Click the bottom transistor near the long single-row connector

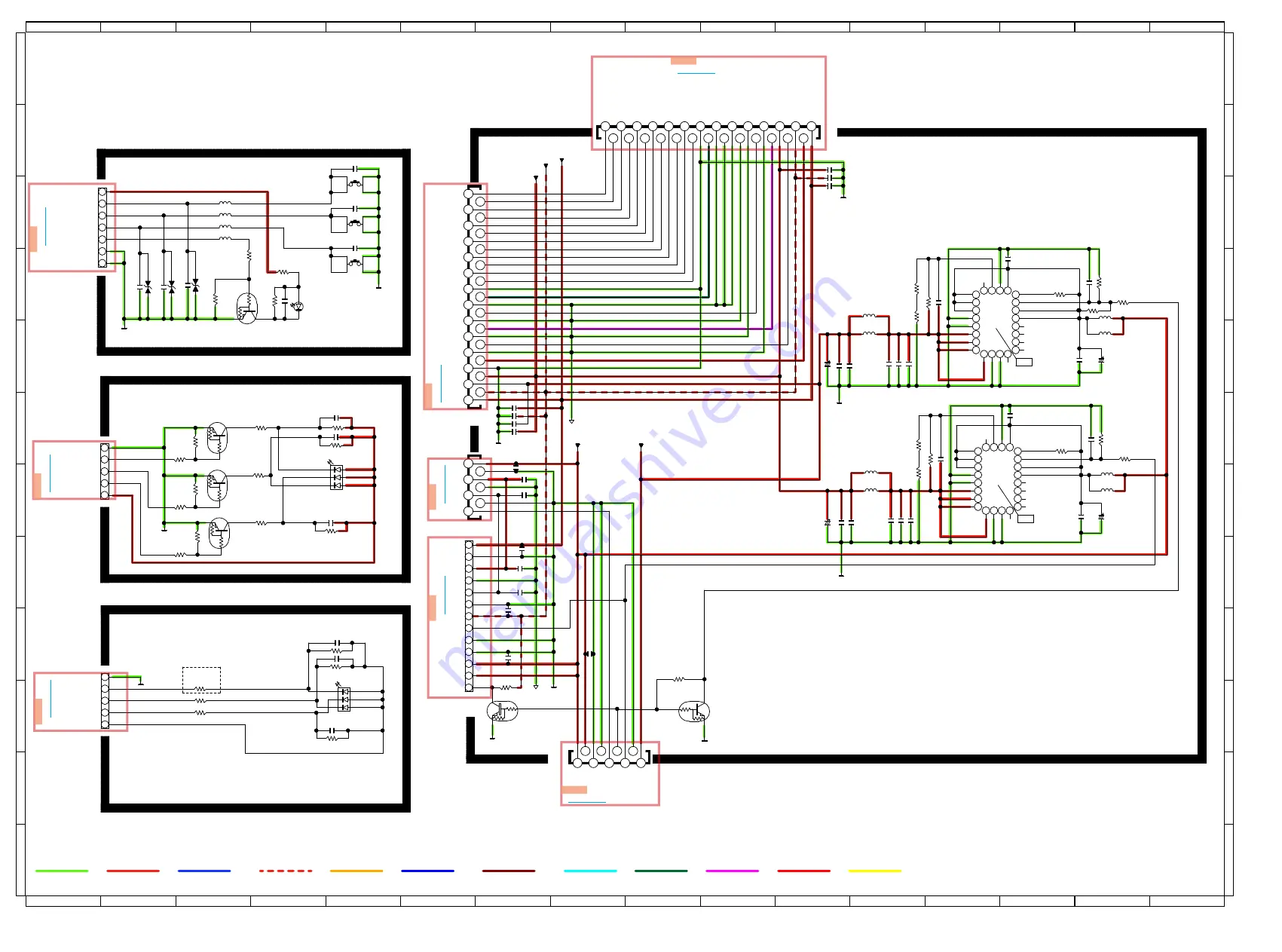(x=502, y=711)
